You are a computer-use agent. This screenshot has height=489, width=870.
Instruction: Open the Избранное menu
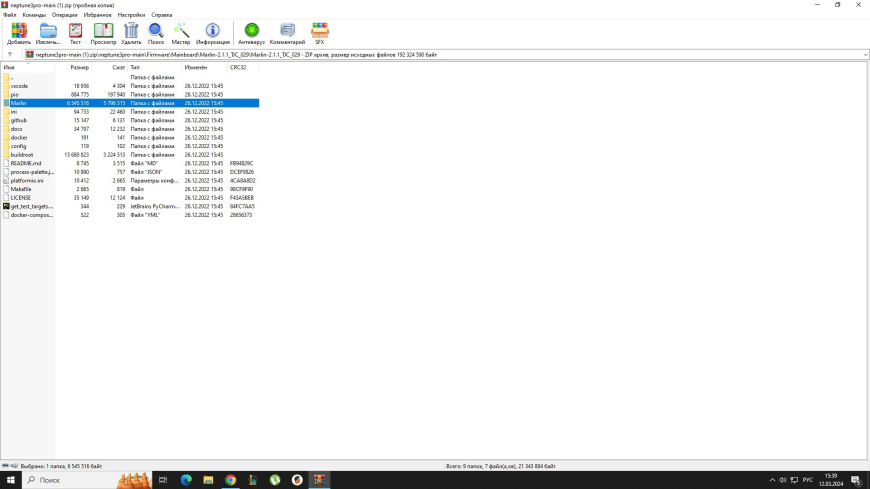coord(97,15)
